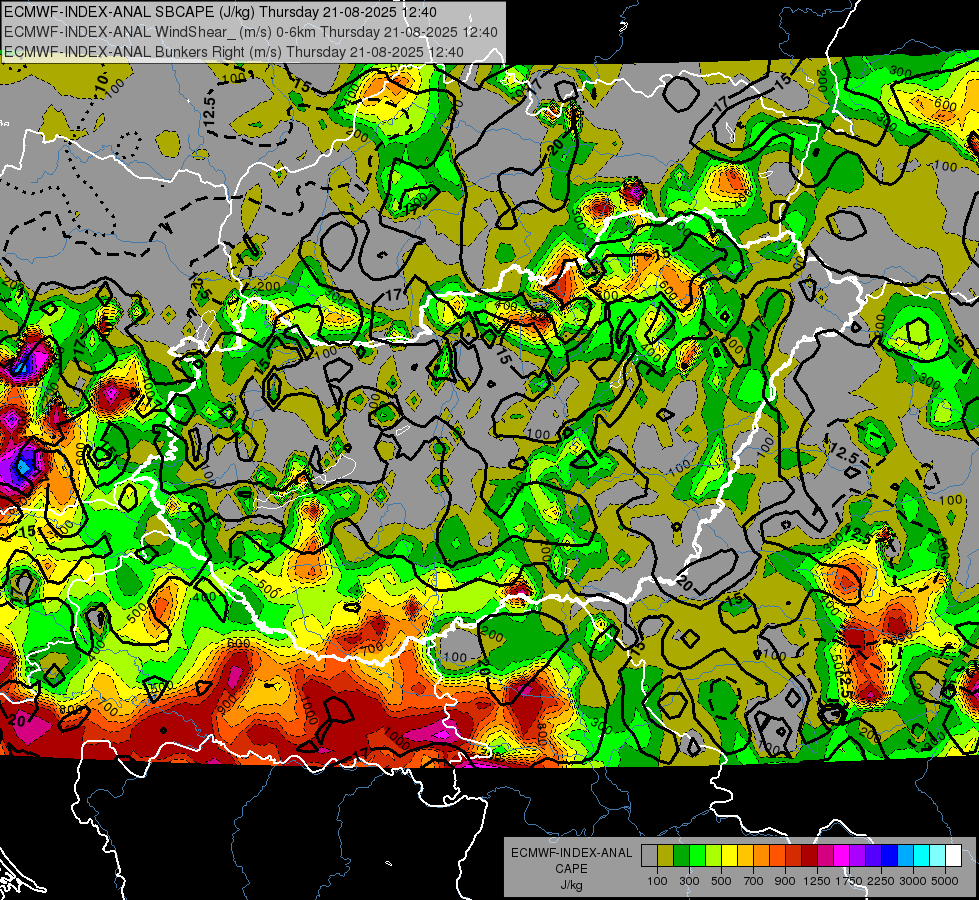Click the red-orange legend swatch left of 900
The image size is (979, 900).
pos(777,856)
